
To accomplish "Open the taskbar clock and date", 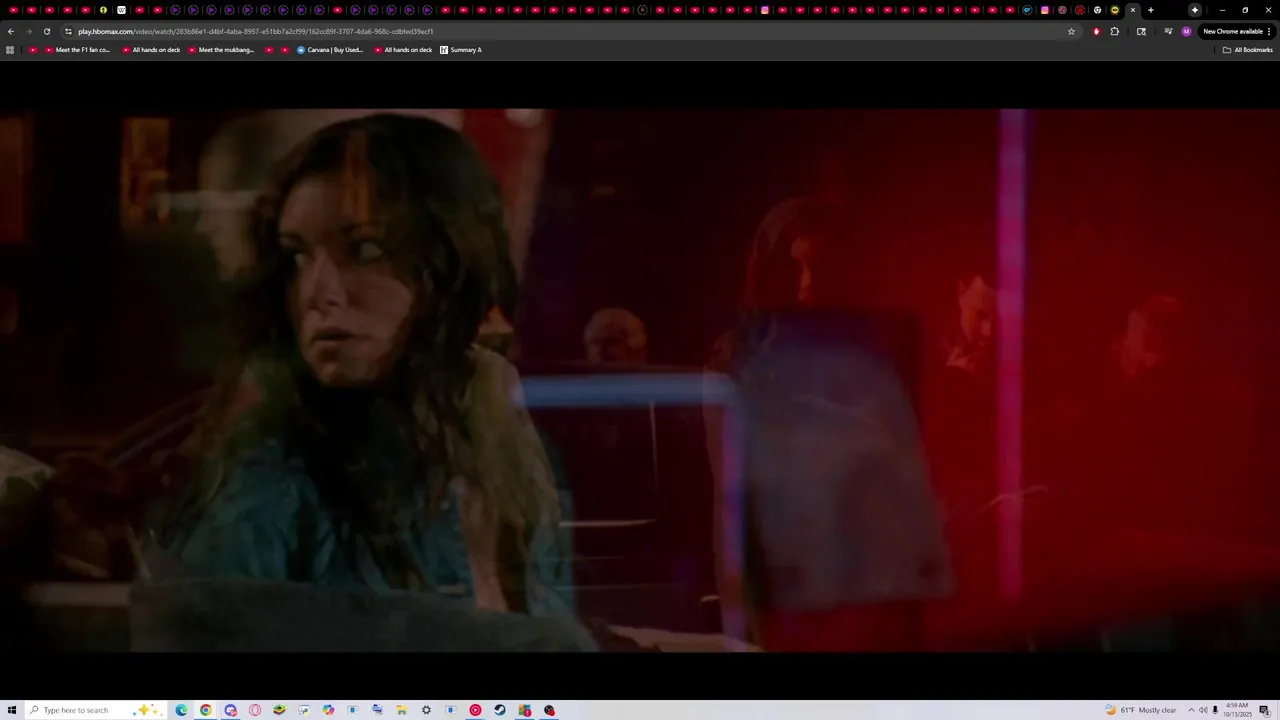I will (x=1237, y=710).
